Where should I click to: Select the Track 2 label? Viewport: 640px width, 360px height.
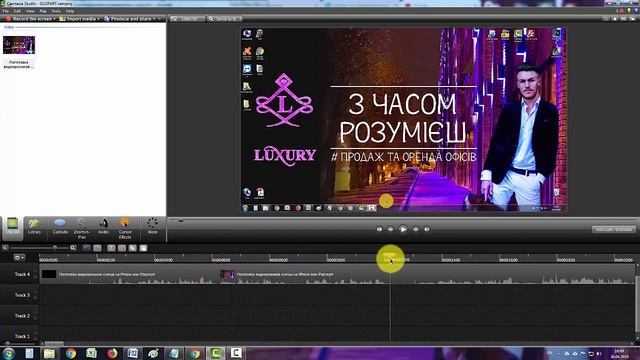tap(22, 316)
